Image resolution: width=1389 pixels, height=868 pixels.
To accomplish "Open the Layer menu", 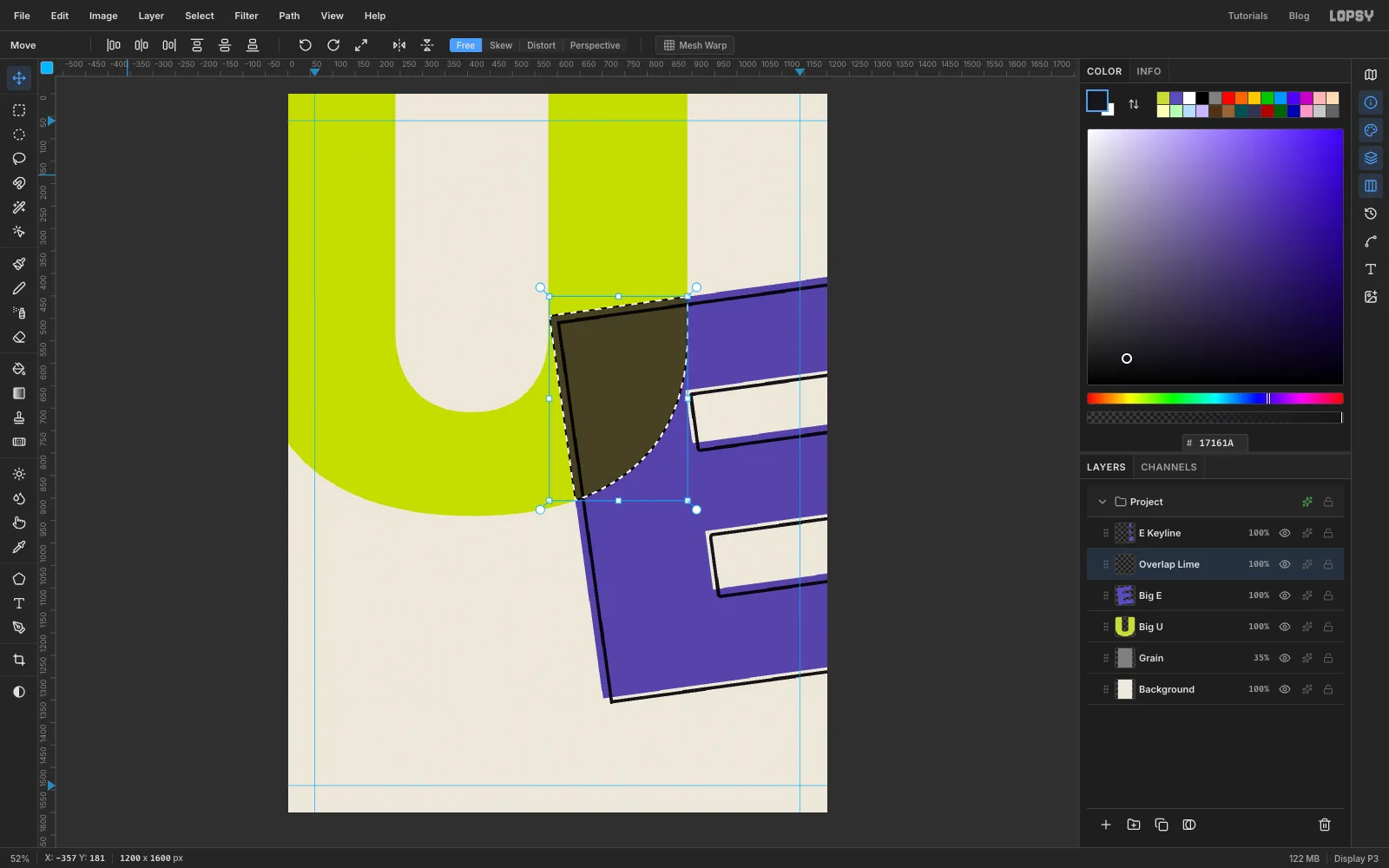I will 151,16.
